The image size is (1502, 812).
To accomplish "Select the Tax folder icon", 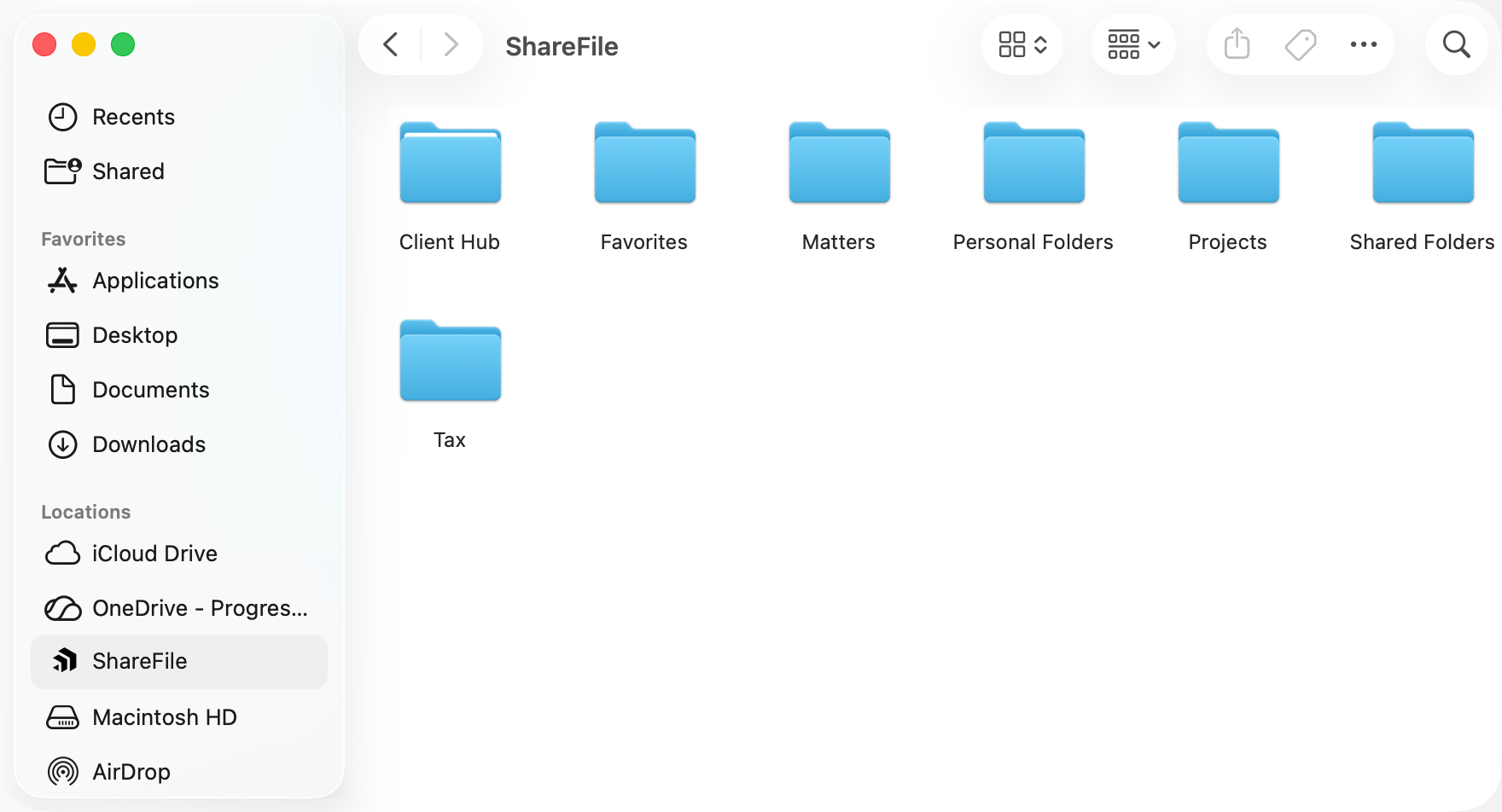I will (451, 361).
